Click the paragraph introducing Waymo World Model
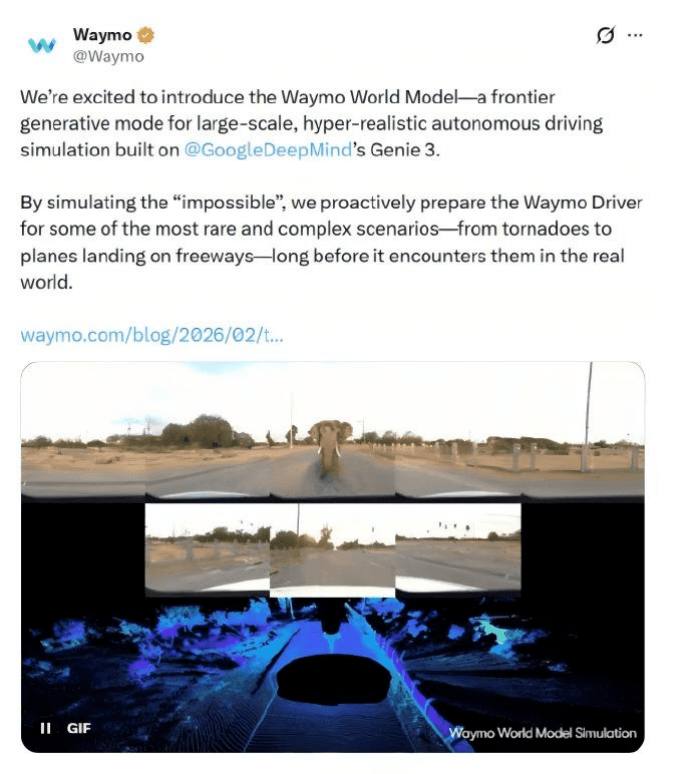The height and width of the screenshot is (774, 692). [x=311, y=123]
